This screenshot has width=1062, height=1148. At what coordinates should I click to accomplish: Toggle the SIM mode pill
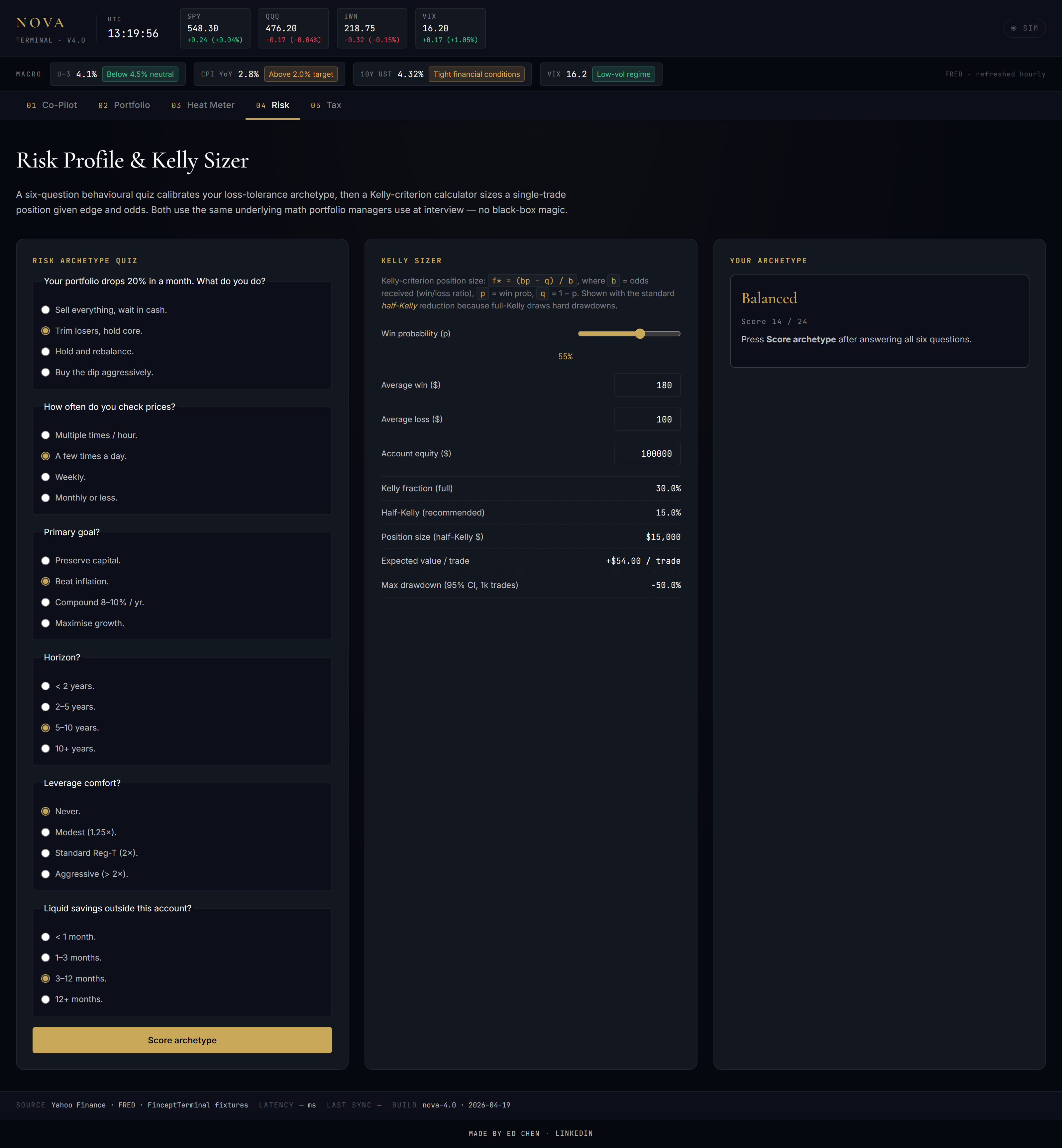pyautogui.click(x=1024, y=28)
